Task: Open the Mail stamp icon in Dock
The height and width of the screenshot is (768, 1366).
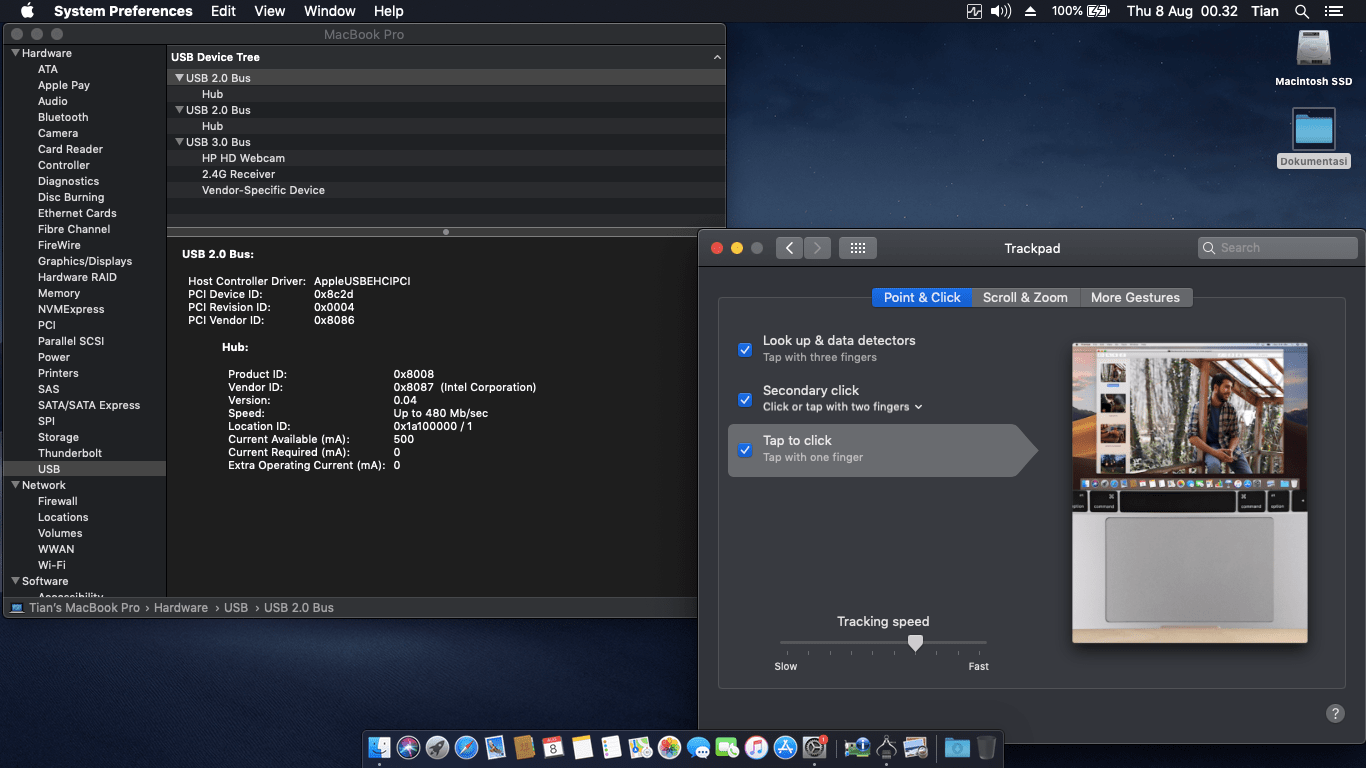Action: 495,747
